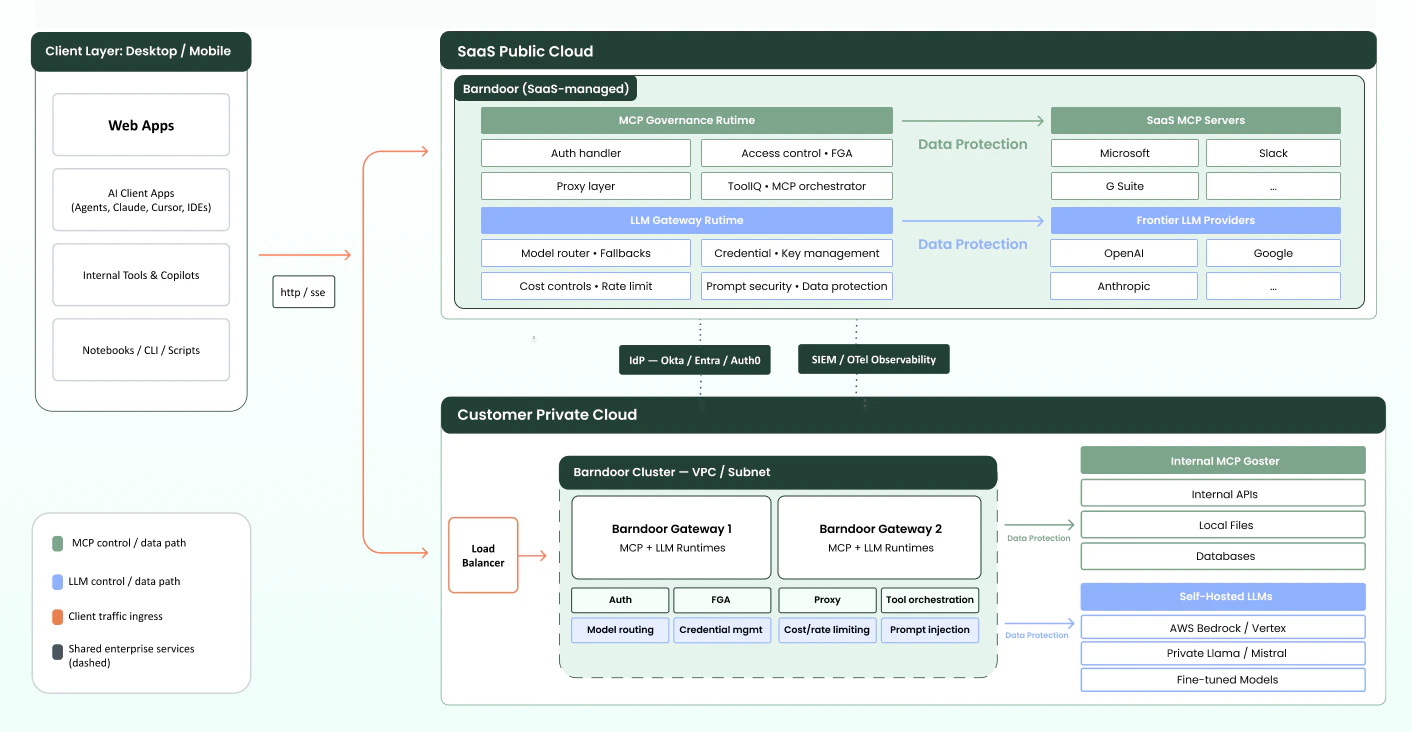Click the Client Layer: Desktop / Mobile header
This screenshot has height=732, width=1412.
coord(141,52)
